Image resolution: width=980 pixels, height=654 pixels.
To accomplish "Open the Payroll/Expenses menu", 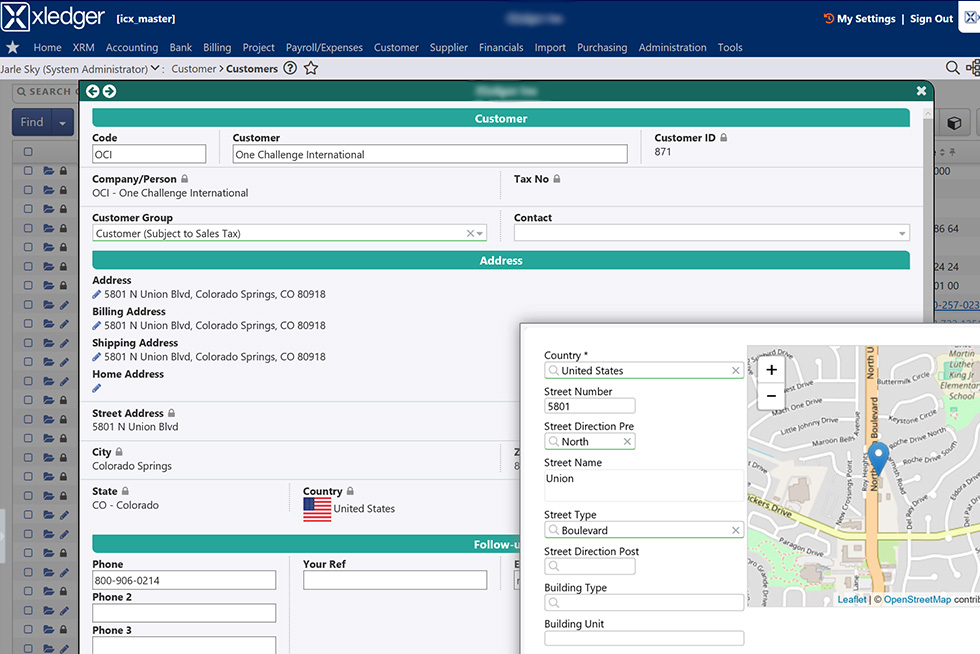I will coord(324,48).
